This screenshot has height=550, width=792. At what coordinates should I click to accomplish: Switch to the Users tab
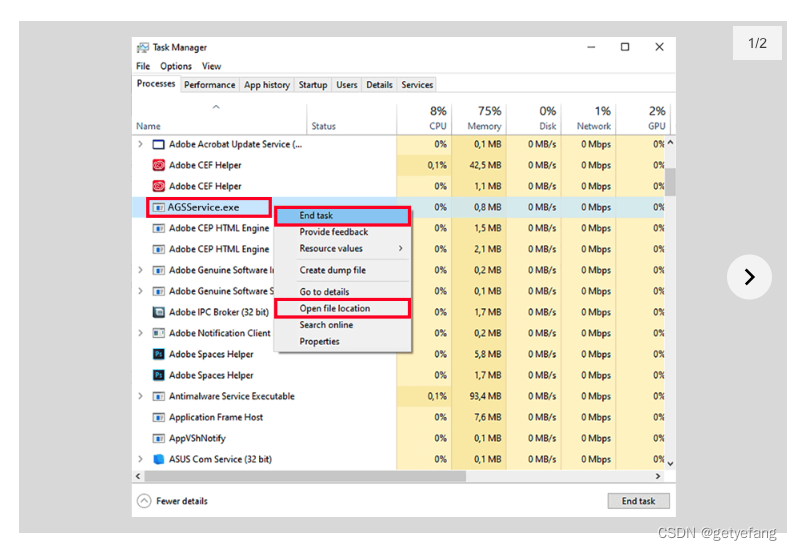pyautogui.click(x=346, y=85)
